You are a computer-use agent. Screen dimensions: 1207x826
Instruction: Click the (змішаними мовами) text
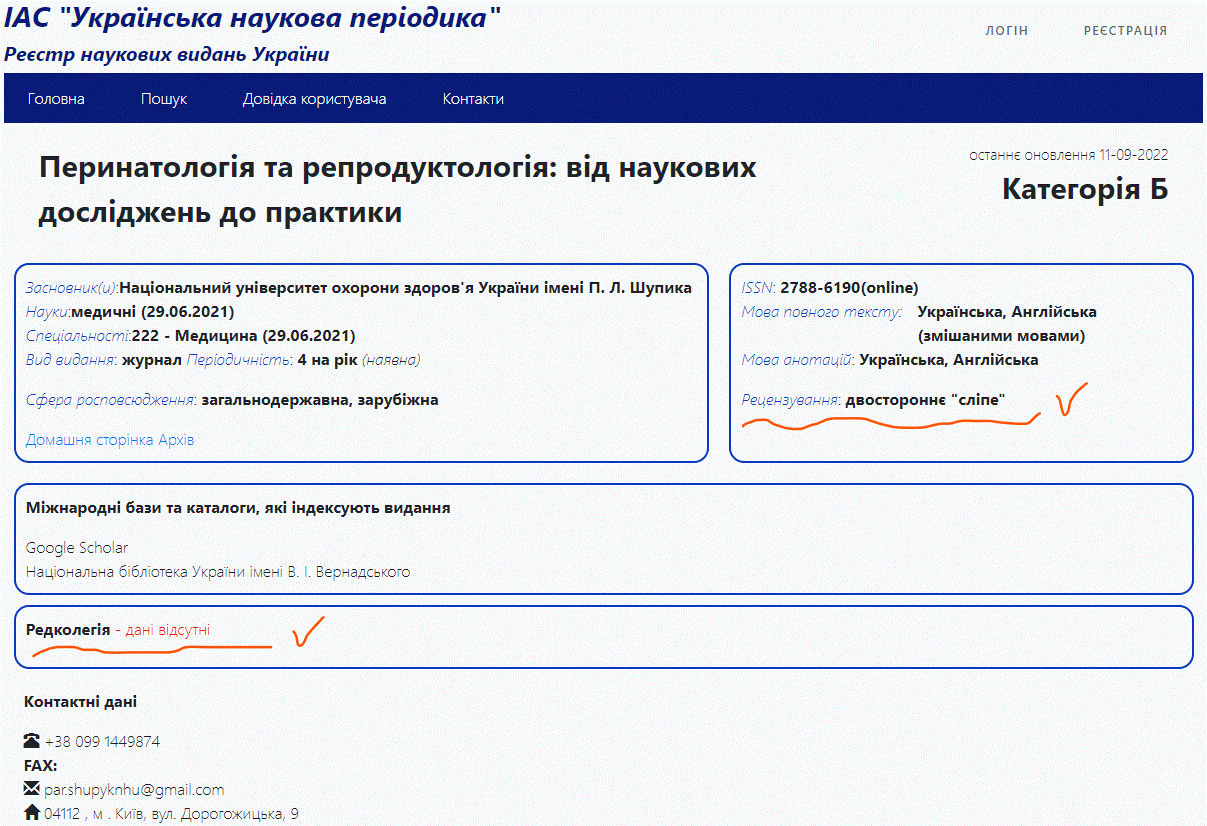click(x=1001, y=336)
